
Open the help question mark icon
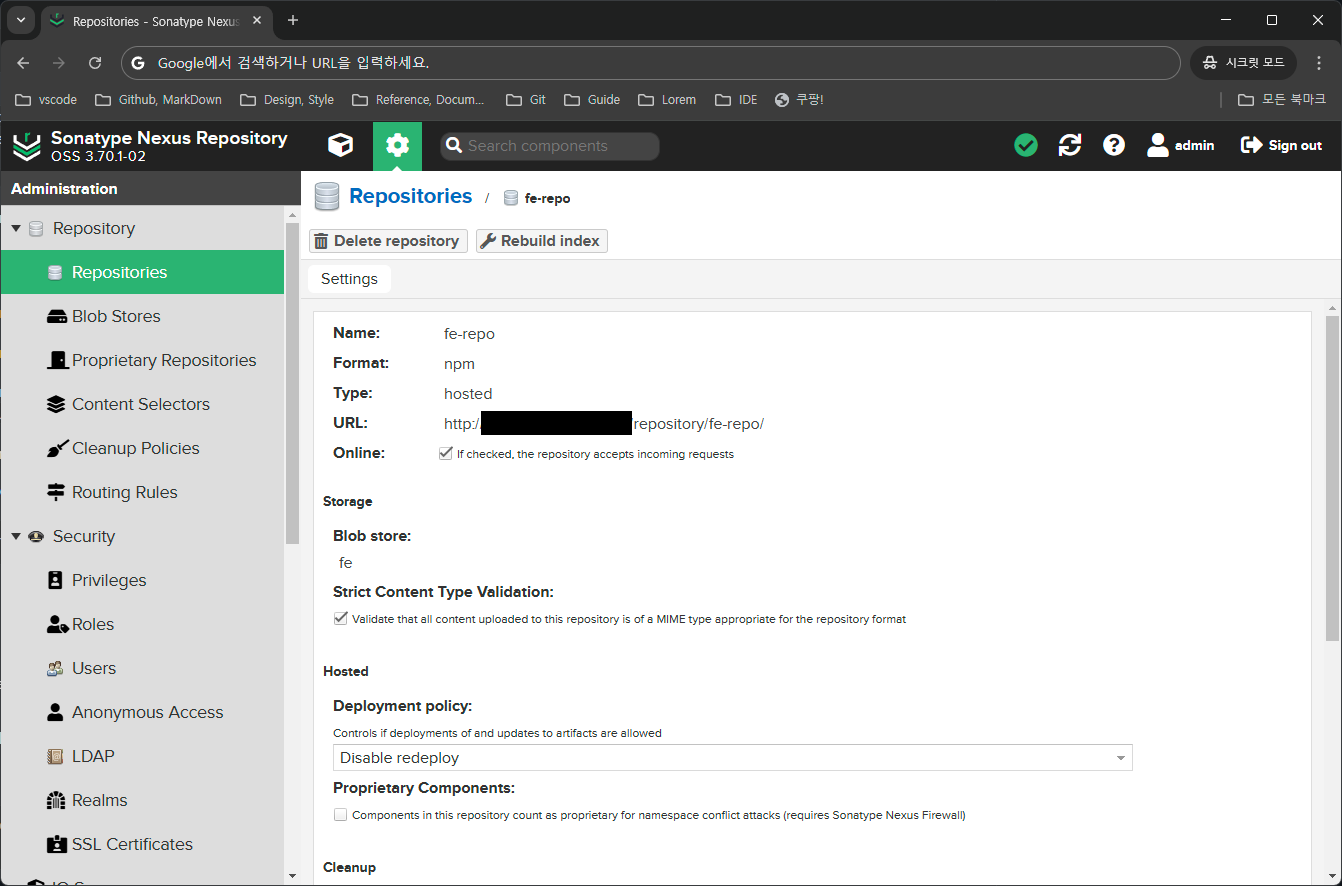1114,146
